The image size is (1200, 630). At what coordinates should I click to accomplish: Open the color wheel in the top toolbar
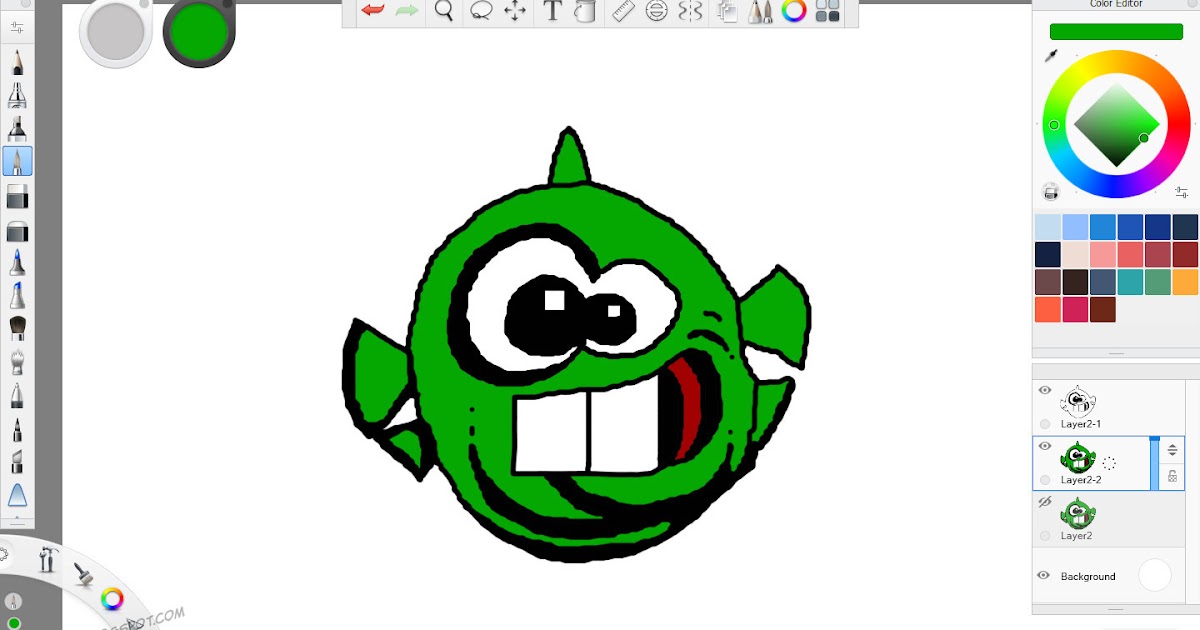click(x=794, y=11)
